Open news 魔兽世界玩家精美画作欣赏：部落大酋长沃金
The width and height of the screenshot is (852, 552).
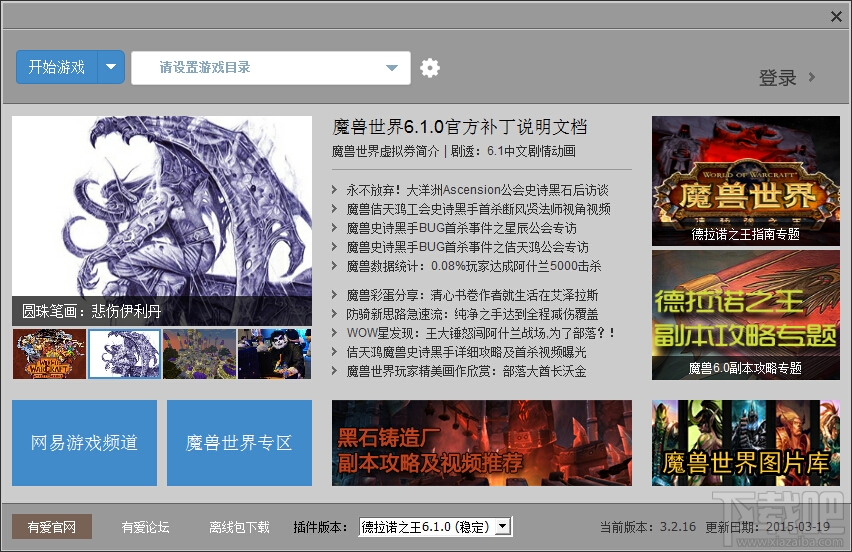coord(466,371)
